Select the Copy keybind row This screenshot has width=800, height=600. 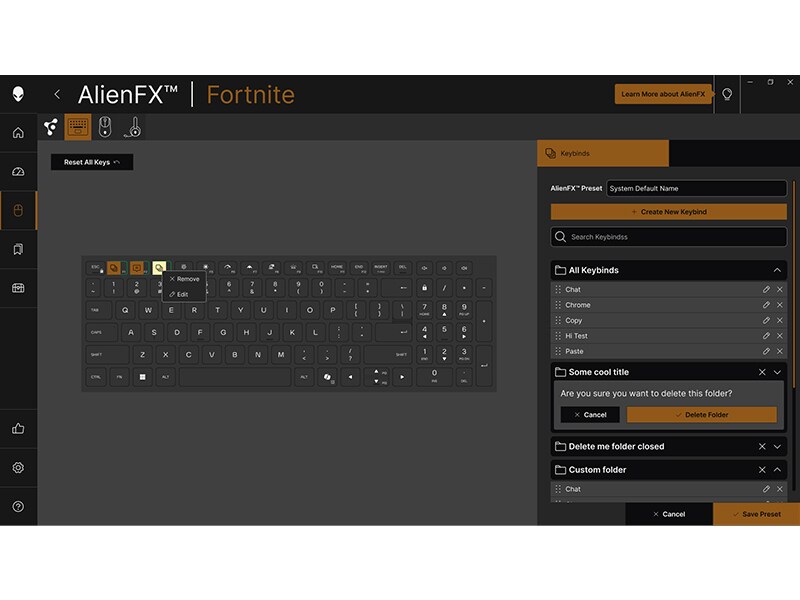[x=668, y=320]
